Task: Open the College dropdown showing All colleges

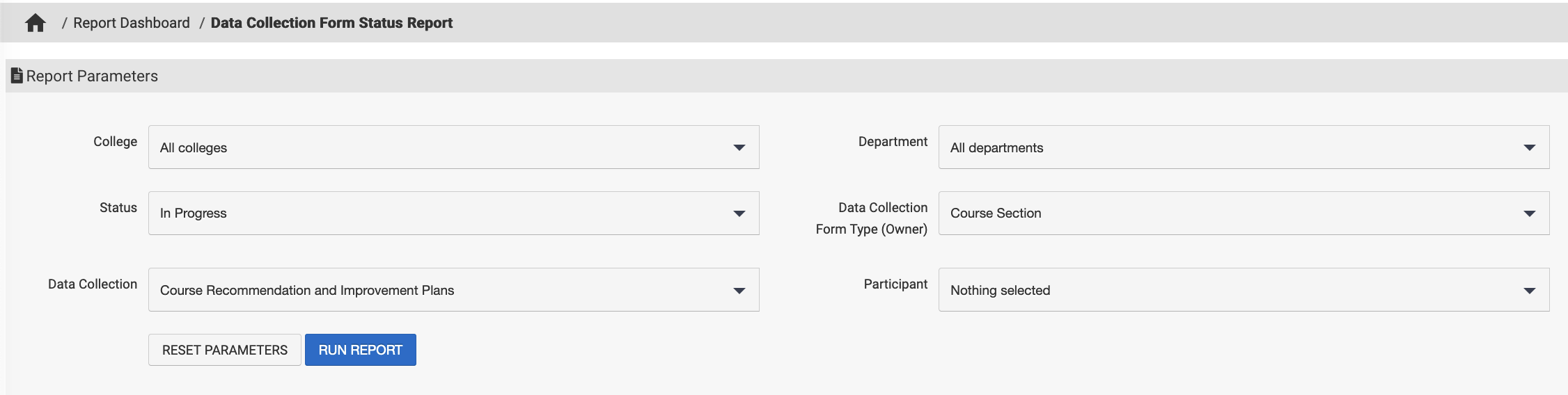Action: coord(453,147)
